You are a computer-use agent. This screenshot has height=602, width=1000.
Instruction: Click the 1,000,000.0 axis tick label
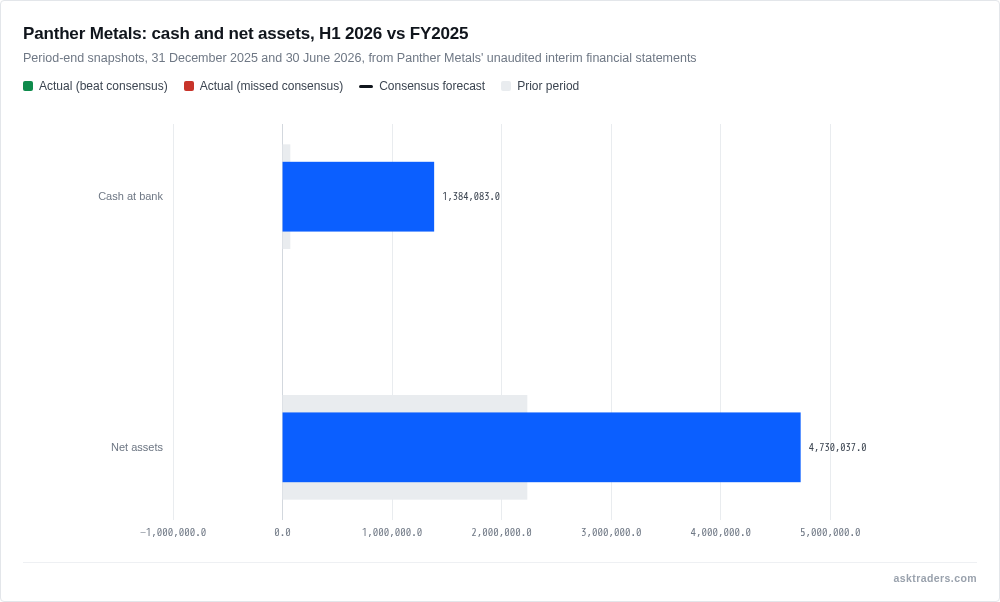click(x=392, y=532)
